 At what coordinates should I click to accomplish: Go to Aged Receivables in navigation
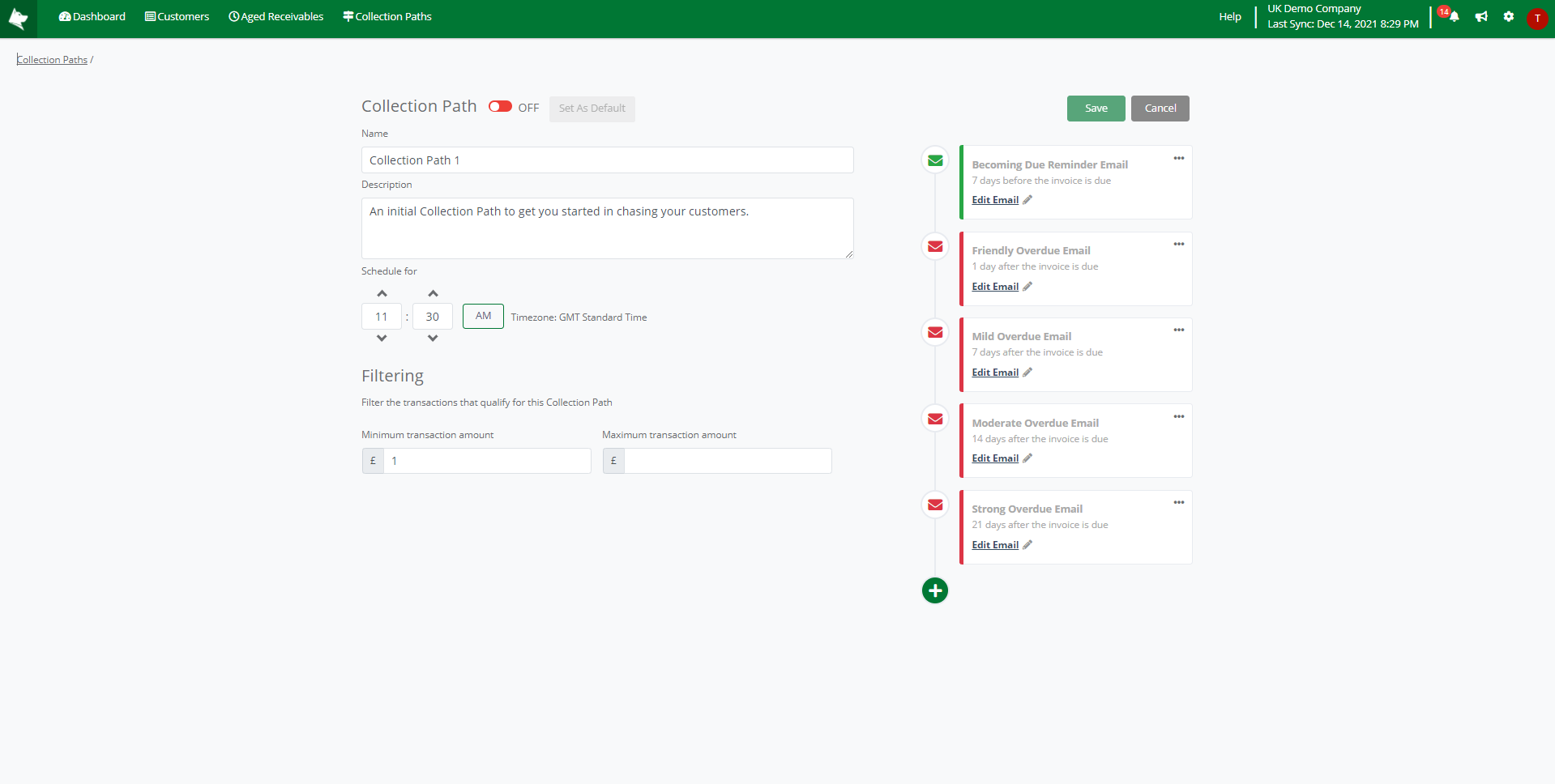point(276,17)
